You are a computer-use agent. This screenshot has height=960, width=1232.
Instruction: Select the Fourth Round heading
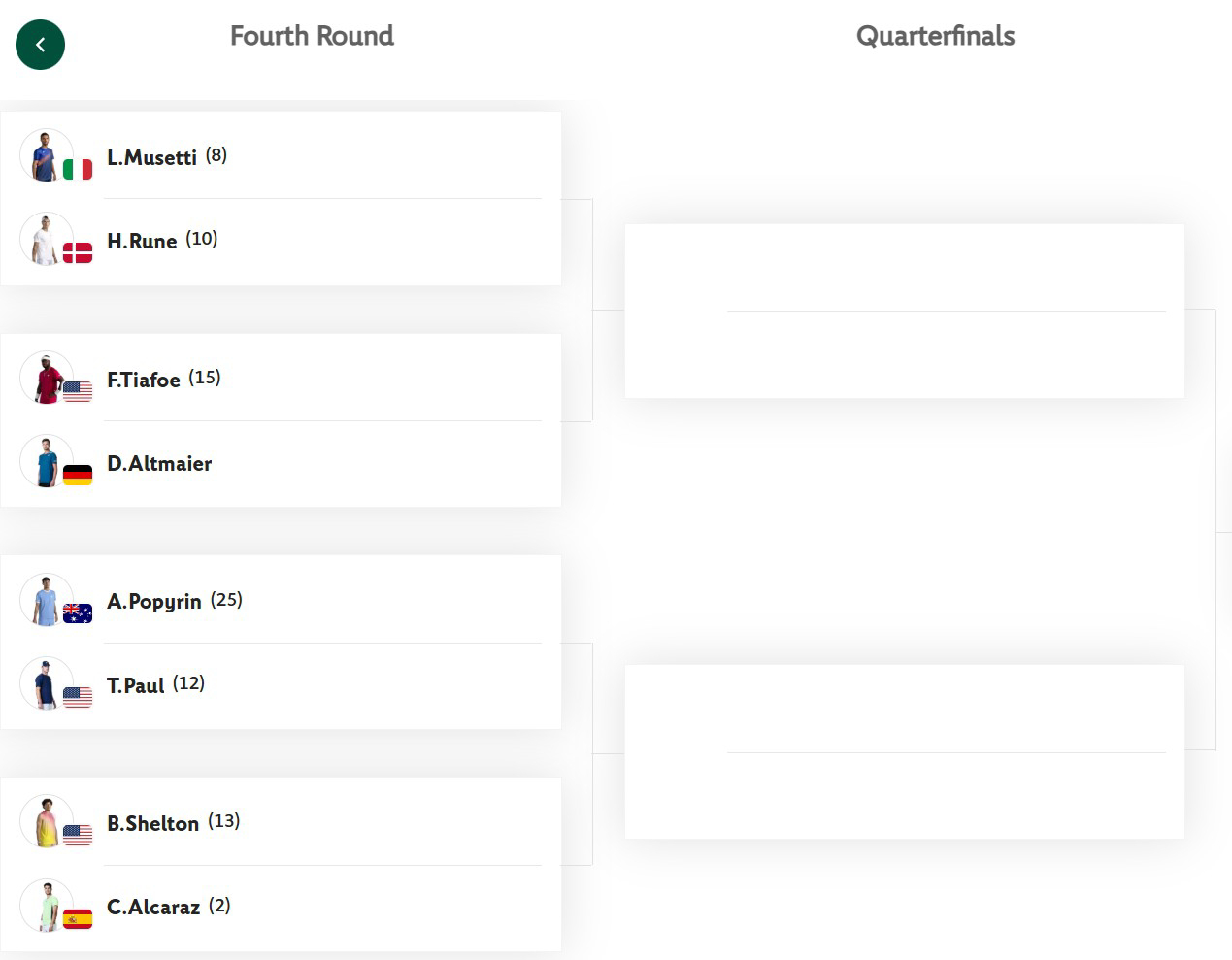pos(312,36)
